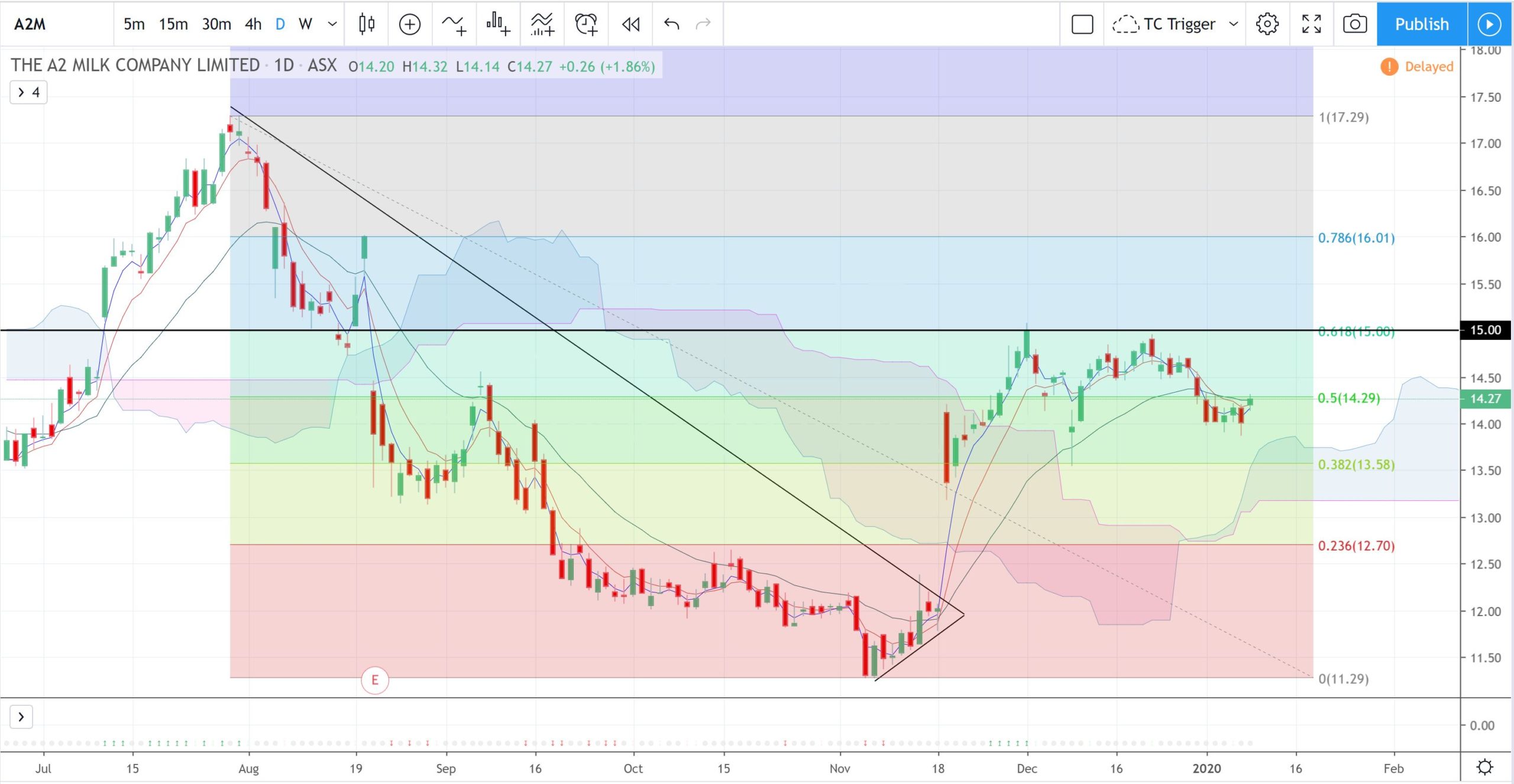Click the 0.5(14.29) Fibonacci level label
1514x784 pixels.
click(x=1349, y=398)
